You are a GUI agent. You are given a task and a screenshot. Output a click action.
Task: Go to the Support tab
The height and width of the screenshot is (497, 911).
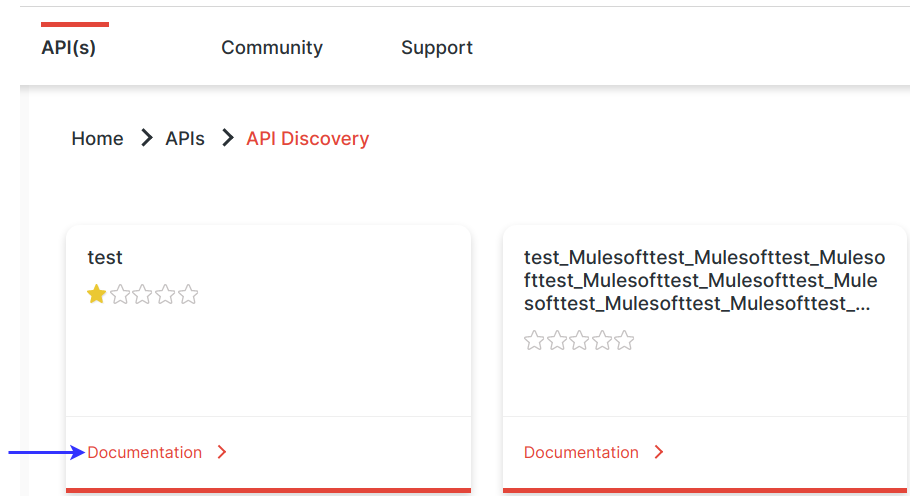[x=436, y=48]
